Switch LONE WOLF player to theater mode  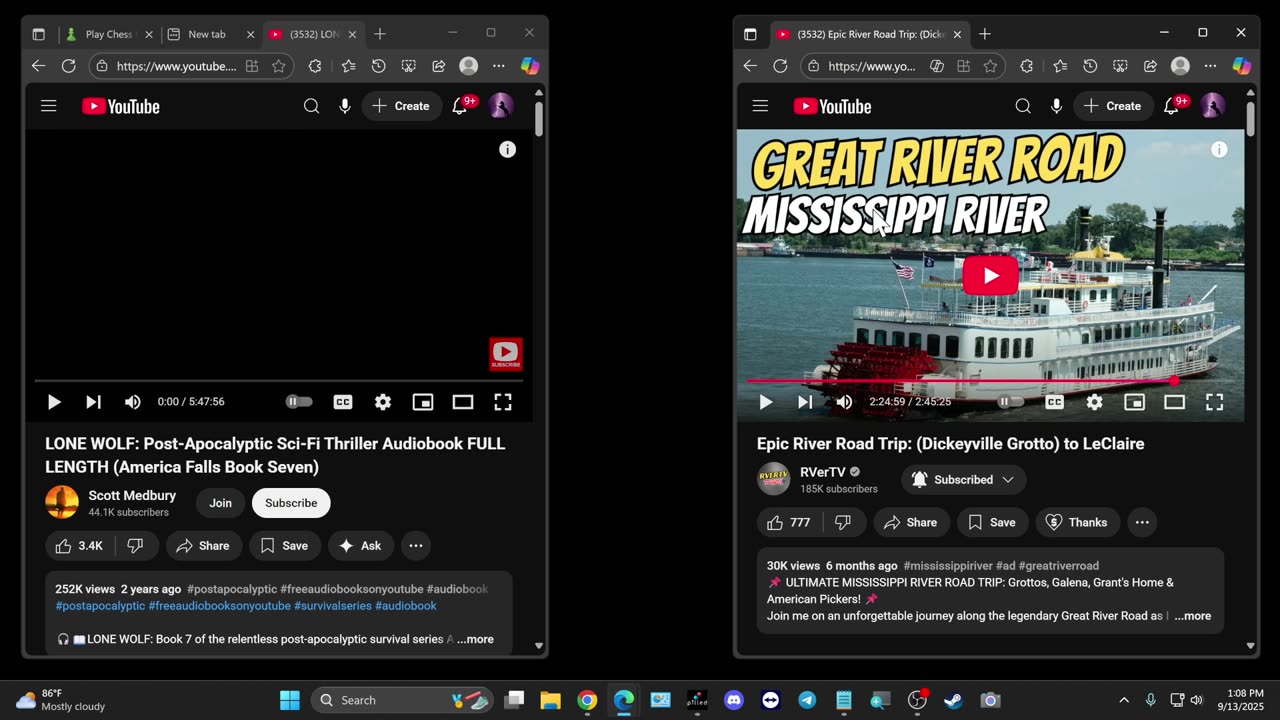coord(463,402)
